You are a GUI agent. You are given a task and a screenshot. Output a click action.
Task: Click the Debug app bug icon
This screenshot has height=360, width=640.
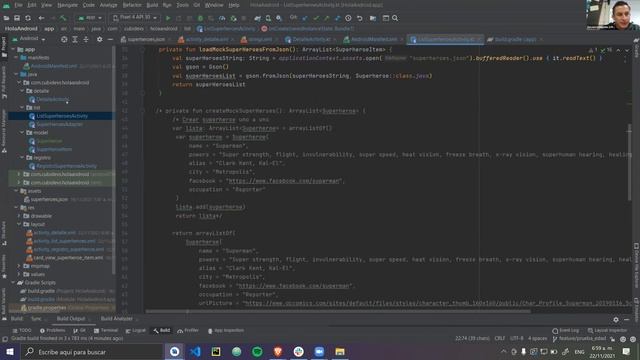point(200,18)
